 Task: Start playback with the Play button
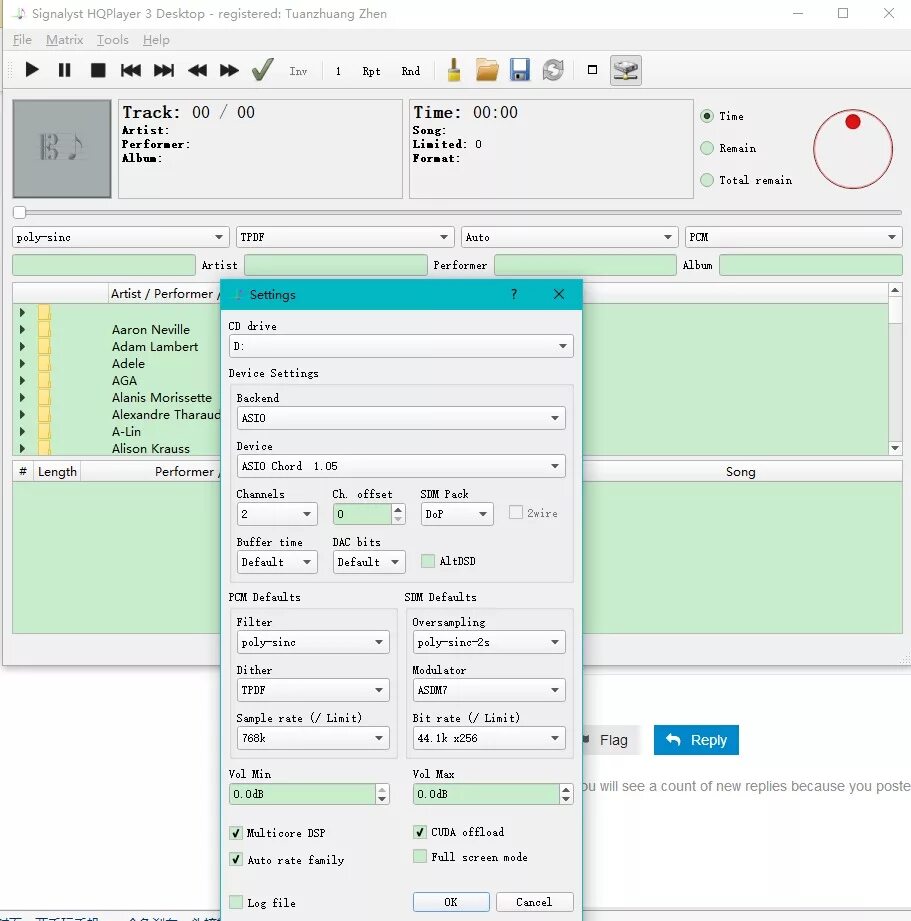(32, 70)
